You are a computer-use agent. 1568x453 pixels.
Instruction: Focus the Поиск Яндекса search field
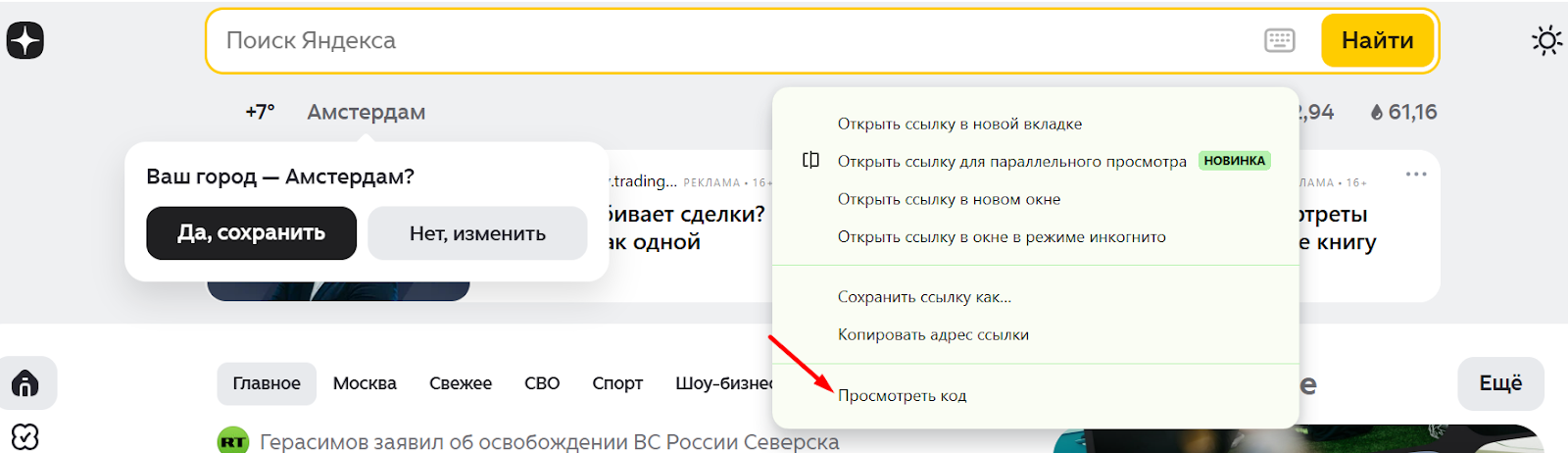click(735, 40)
